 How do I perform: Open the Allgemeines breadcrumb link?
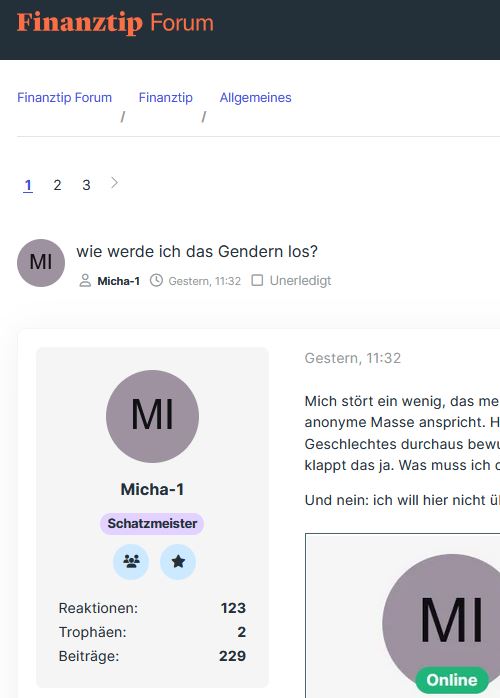pos(256,97)
